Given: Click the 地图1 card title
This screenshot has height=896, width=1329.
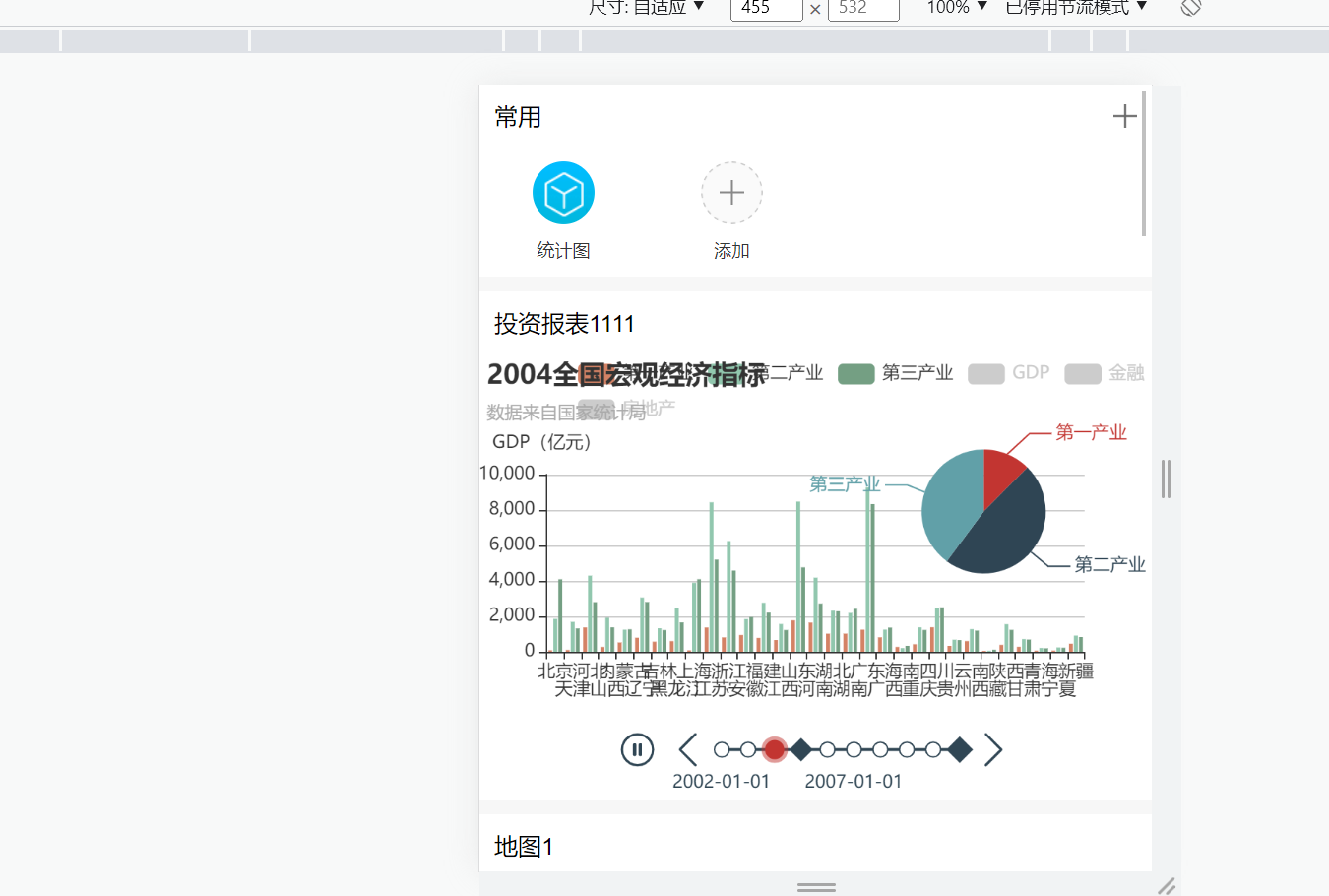Looking at the screenshot, I should point(524,847).
